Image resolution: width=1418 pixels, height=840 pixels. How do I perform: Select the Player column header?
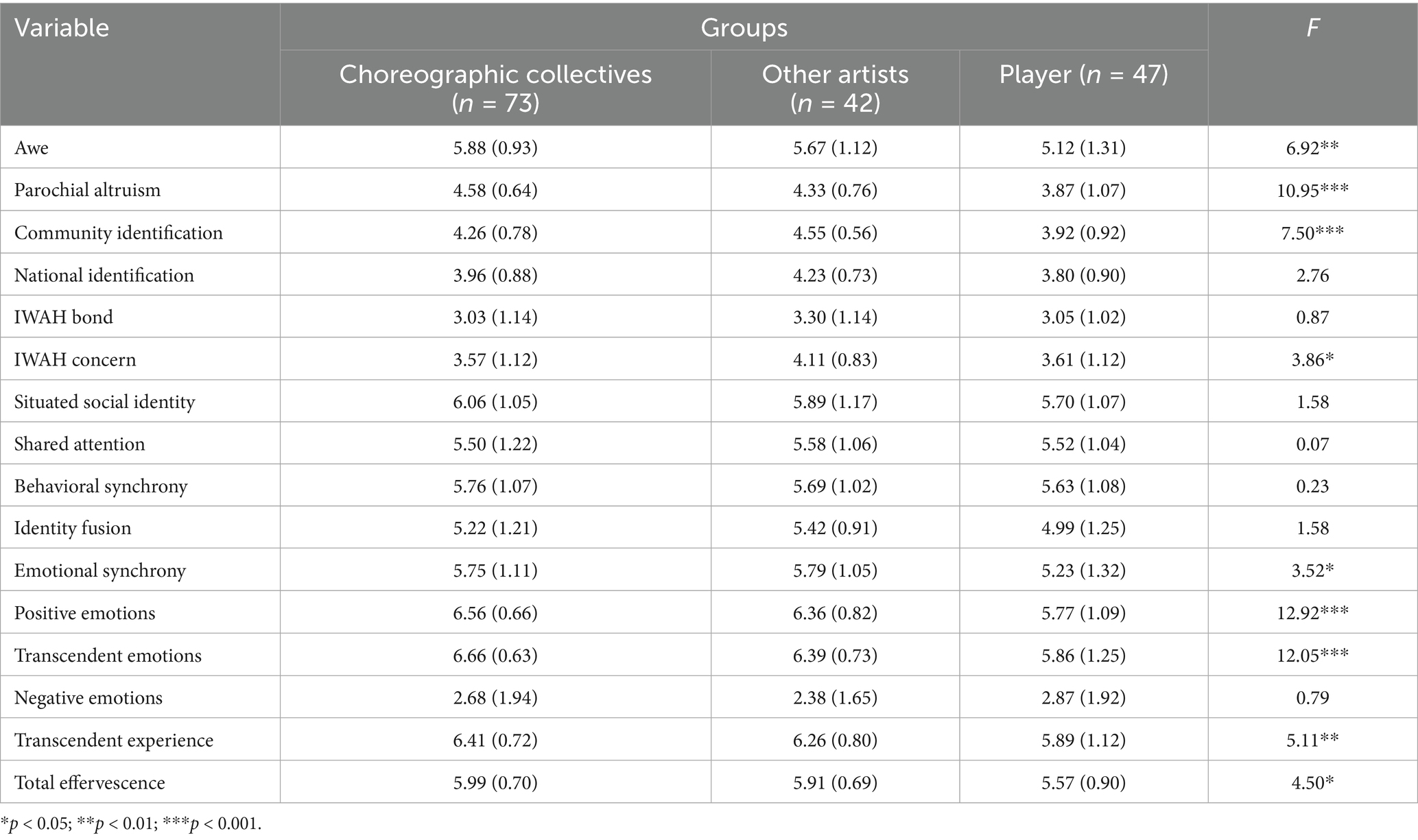pyautogui.click(x=1083, y=74)
